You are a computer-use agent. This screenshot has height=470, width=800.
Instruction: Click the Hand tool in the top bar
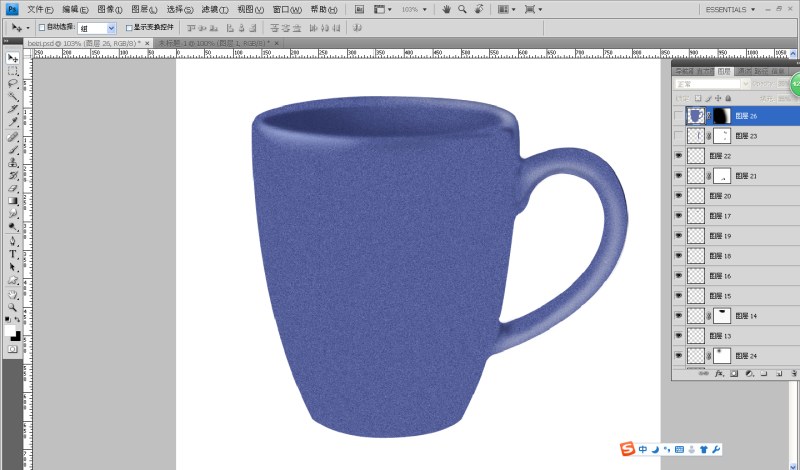click(446, 9)
